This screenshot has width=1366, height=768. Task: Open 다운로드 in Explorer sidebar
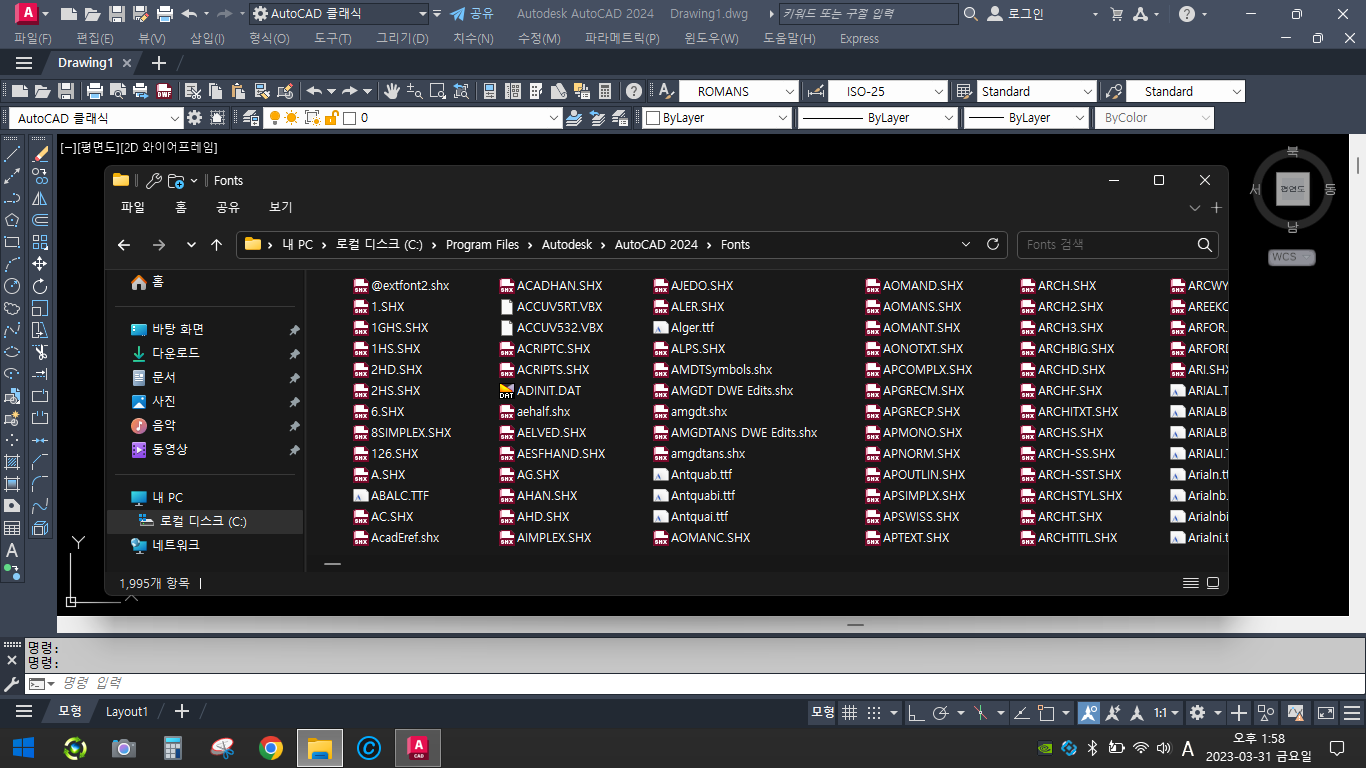175,353
